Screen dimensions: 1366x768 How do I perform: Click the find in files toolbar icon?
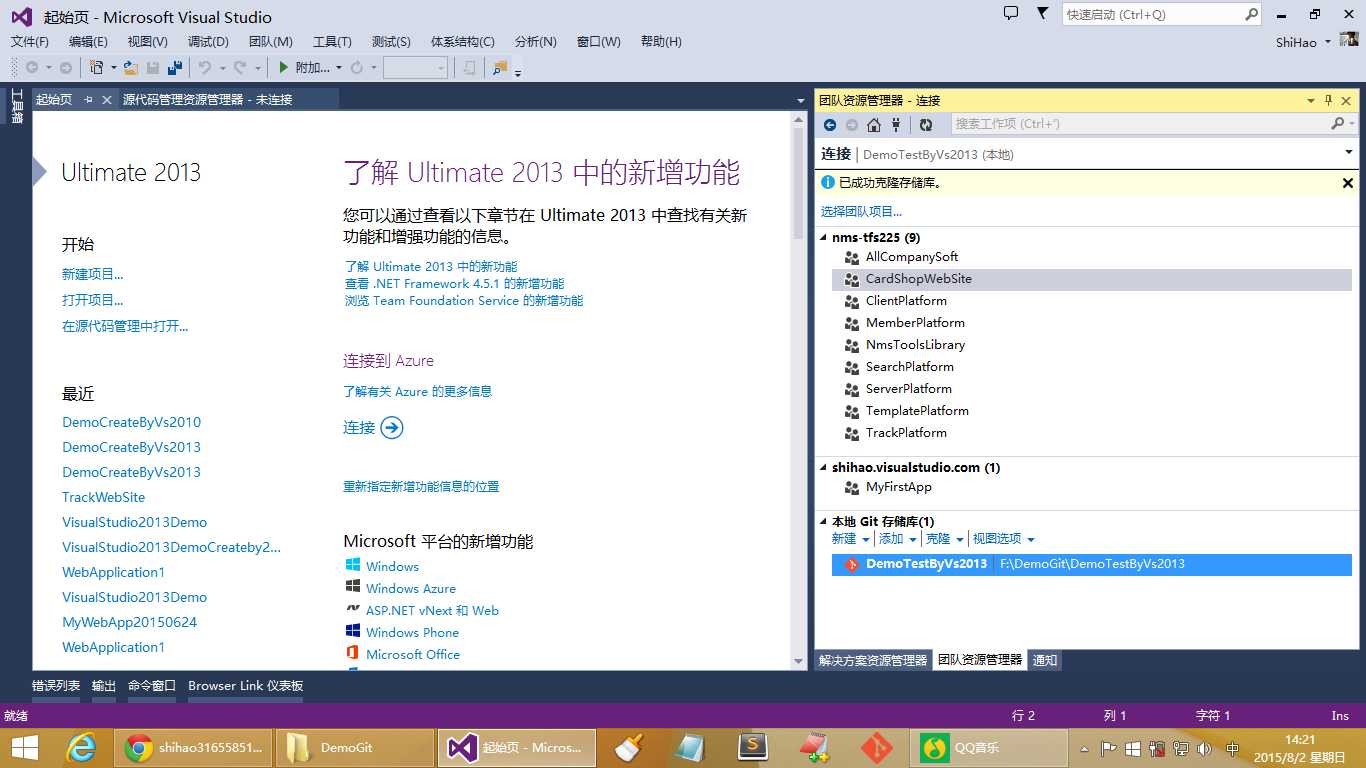pos(500,67)
